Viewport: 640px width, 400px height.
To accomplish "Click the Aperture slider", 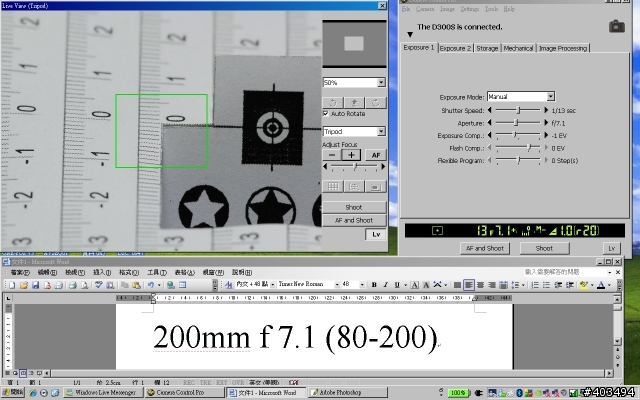I will pyautogui.click(x=518, y=122).
